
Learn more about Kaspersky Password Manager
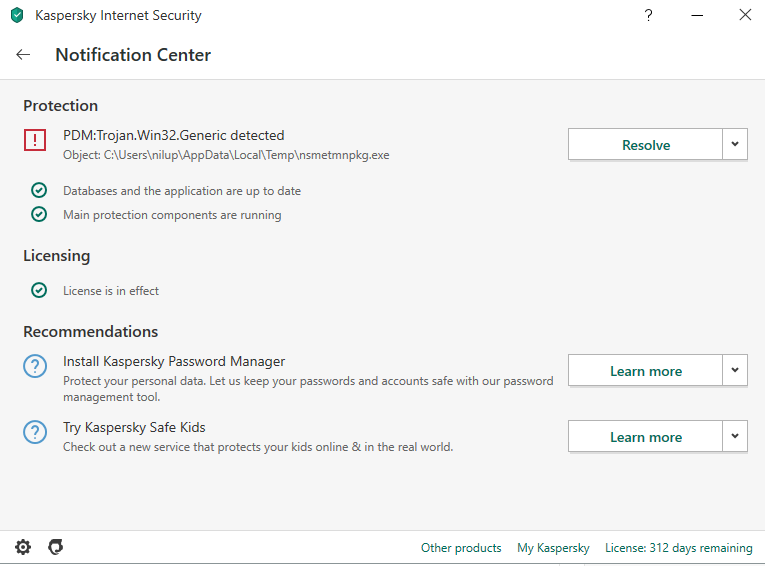pos(645,371)
